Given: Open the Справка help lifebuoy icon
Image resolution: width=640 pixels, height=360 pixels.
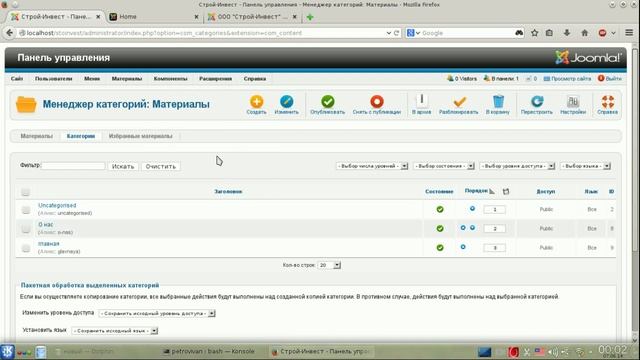Looking at the screenshot, I should [x=607, y=102].
